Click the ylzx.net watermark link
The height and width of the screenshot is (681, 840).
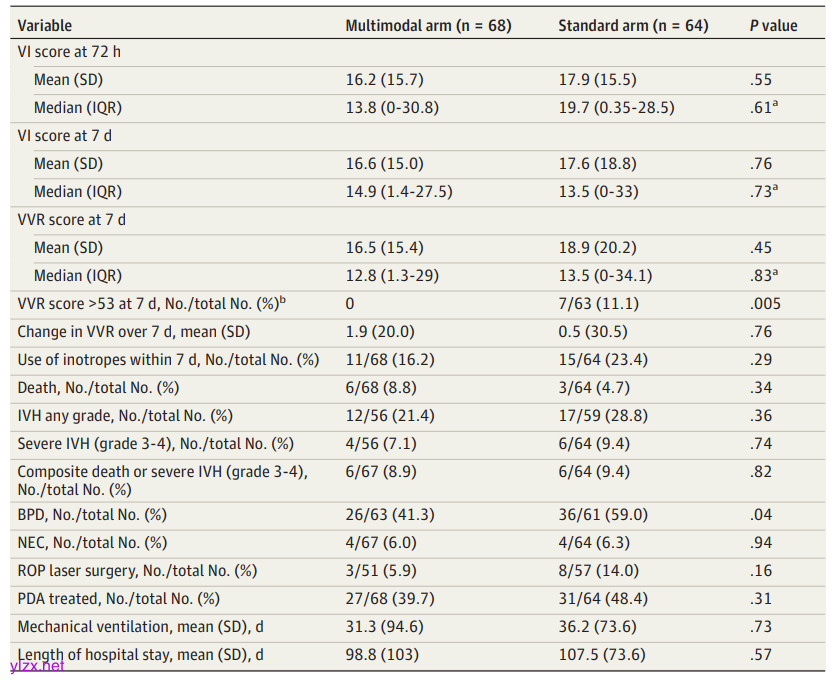36,666
